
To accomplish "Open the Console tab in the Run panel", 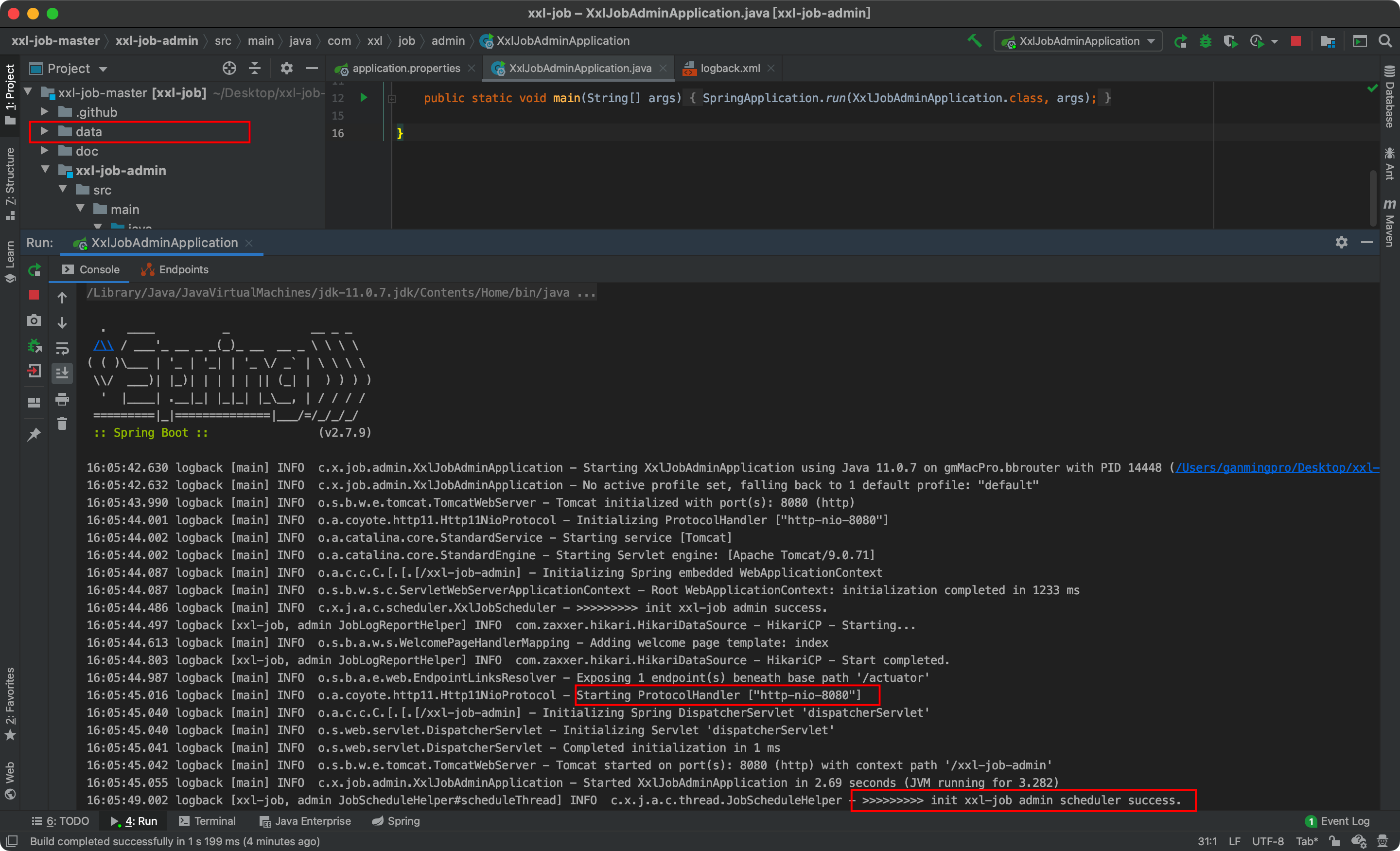I will pos(91,269).
